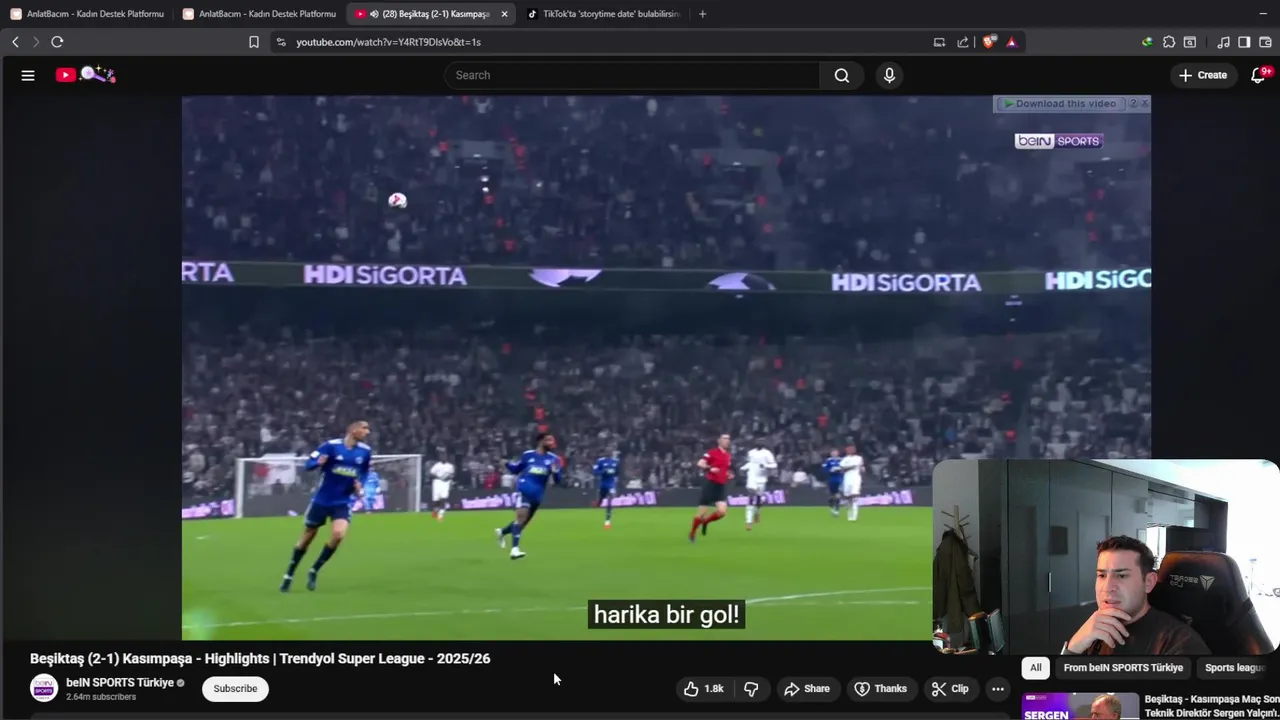Viewport: 1280px width, 720px height.
Task: Select the Sports leagues chip
Action: 1236,668
